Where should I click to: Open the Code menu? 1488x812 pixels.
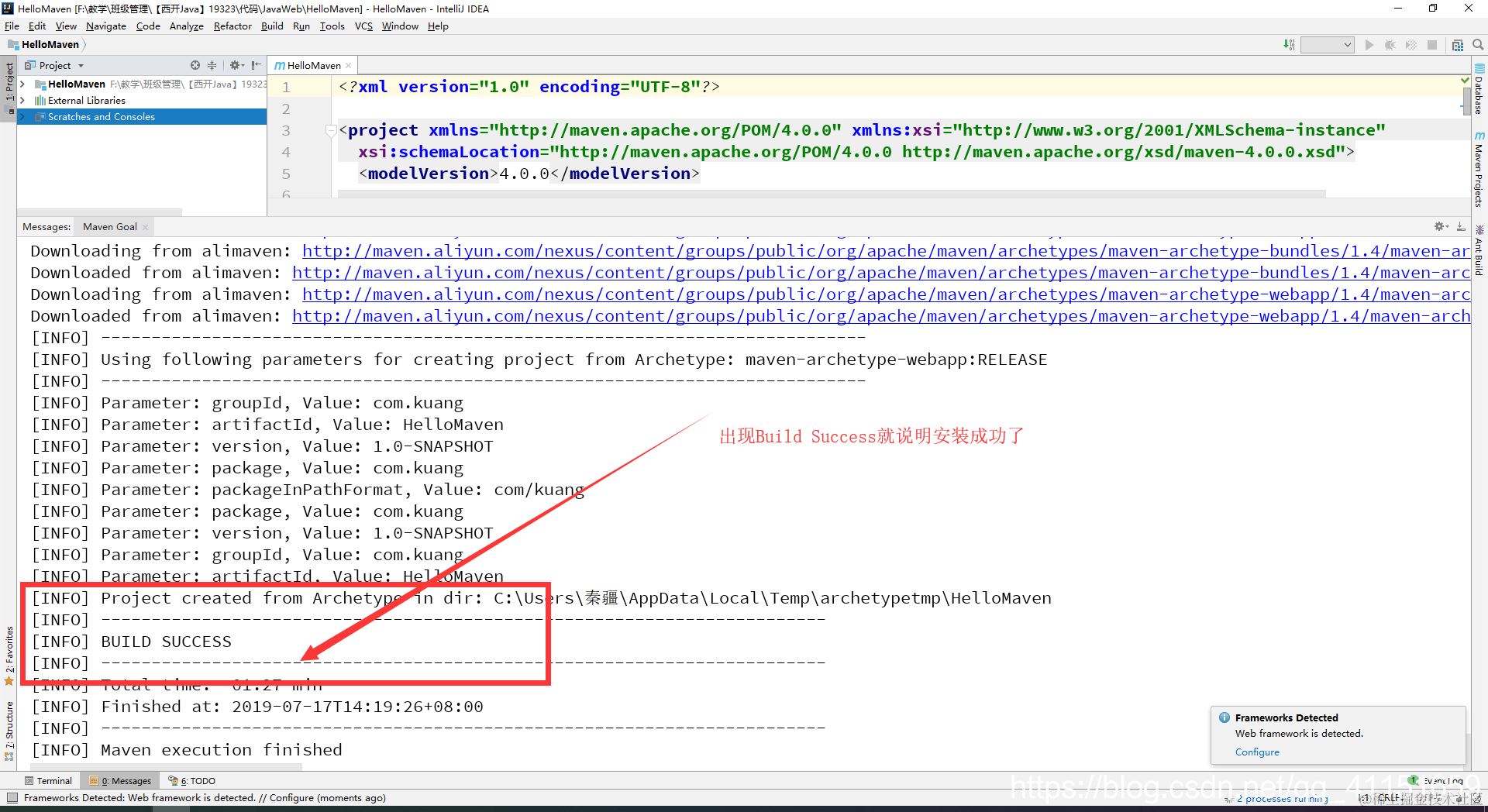pyautogui.click(x=148, y=26)
